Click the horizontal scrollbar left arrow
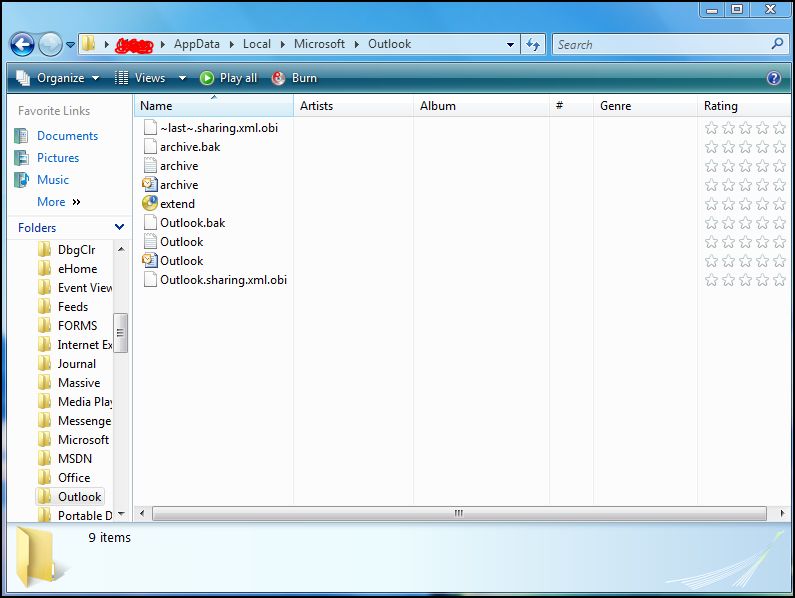 click(142, 513)
